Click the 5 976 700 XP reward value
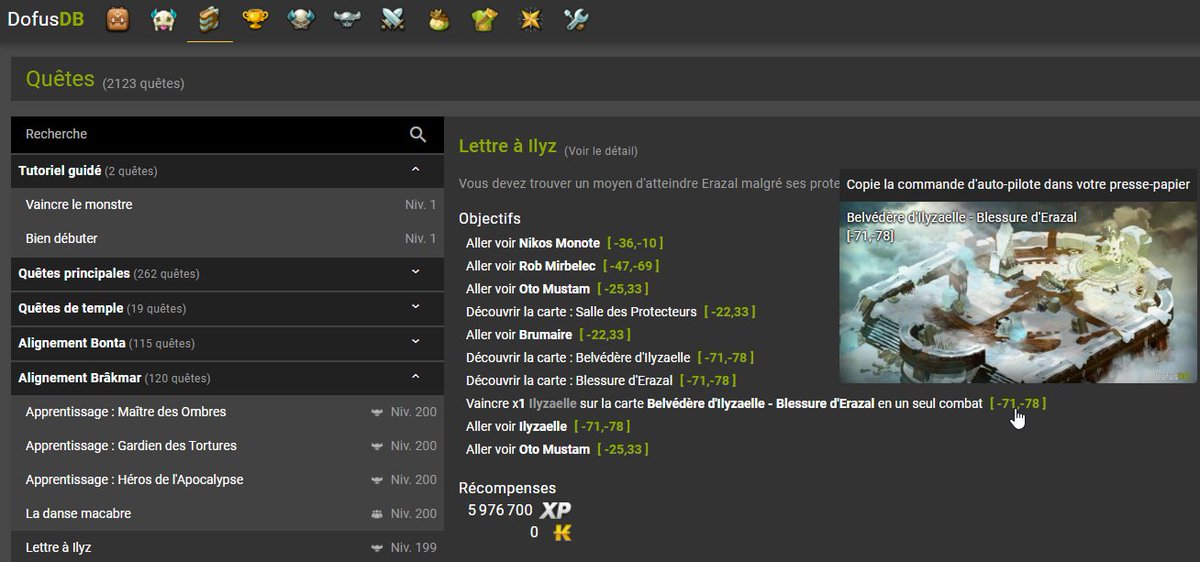Screen dimensions: 1200x562 click(500, 510)
